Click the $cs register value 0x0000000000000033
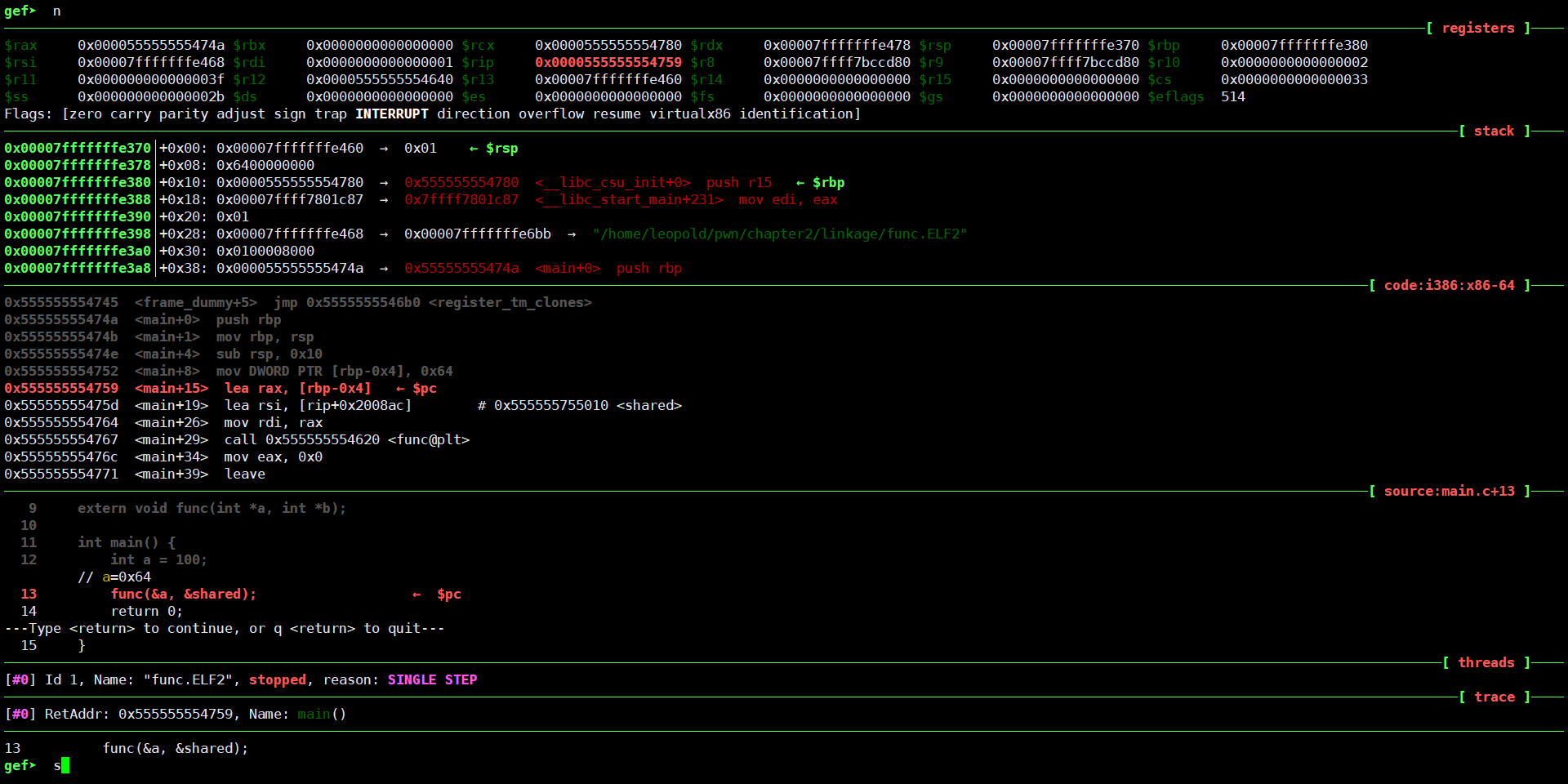The width and height of the screenshot is (1568, 784). pos(1294,79)
